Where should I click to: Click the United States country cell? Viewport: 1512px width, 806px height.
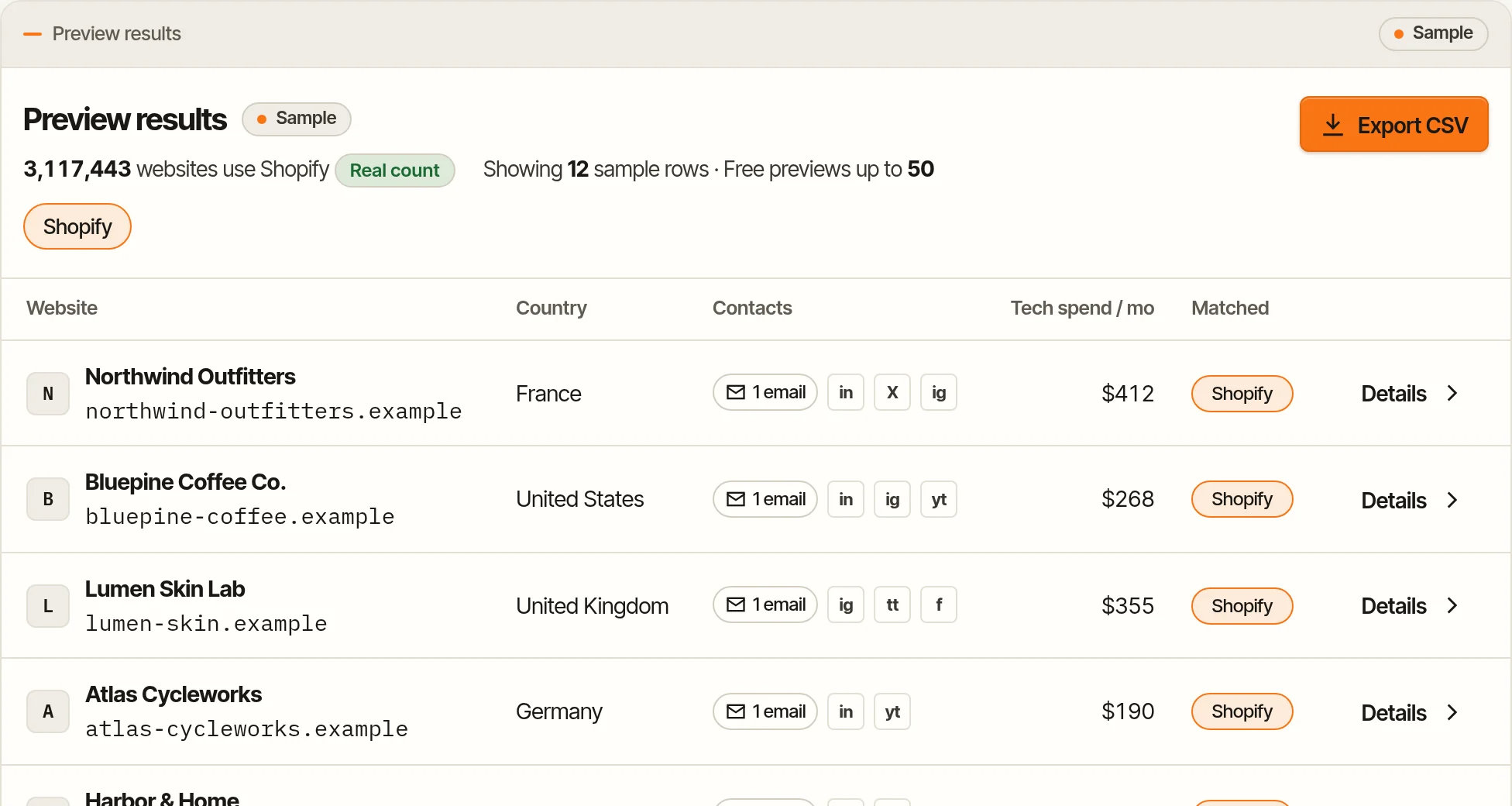tap(580, 499)
